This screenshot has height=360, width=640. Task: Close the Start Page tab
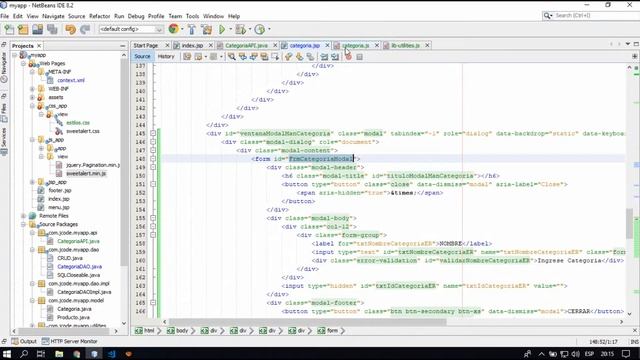[x=167, y=46]
